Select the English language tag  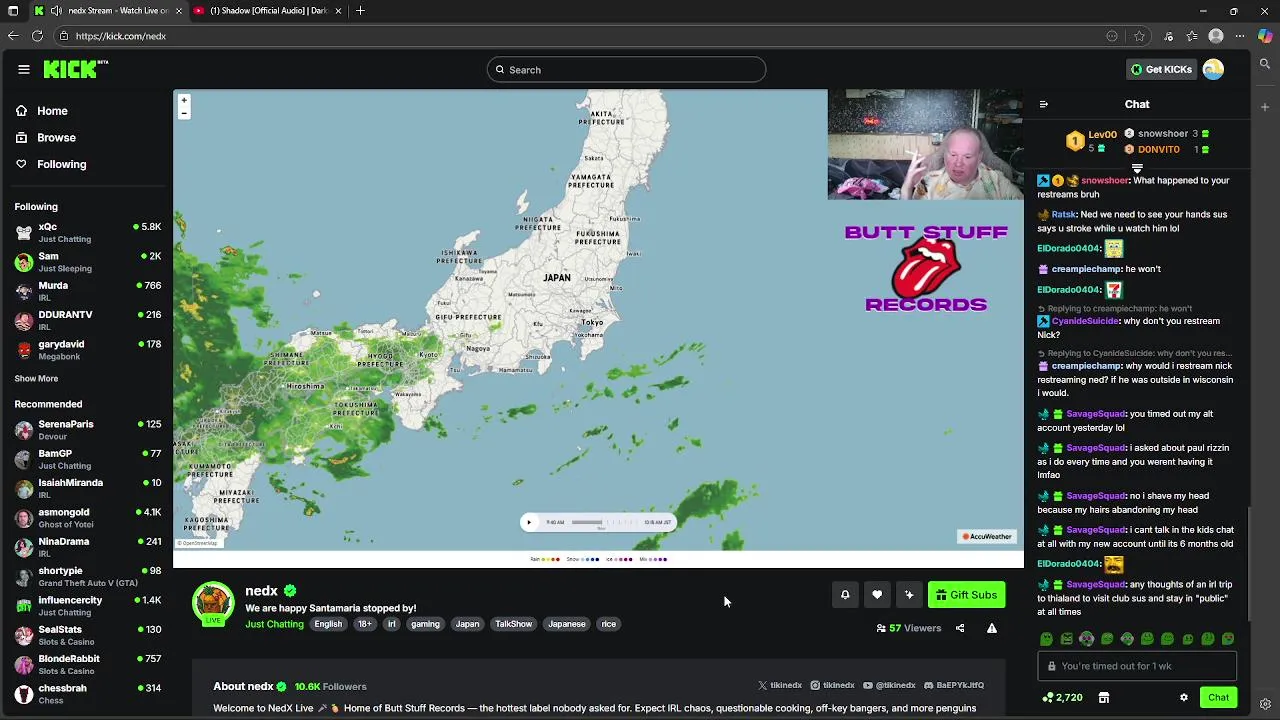click(x=328, y=624)
